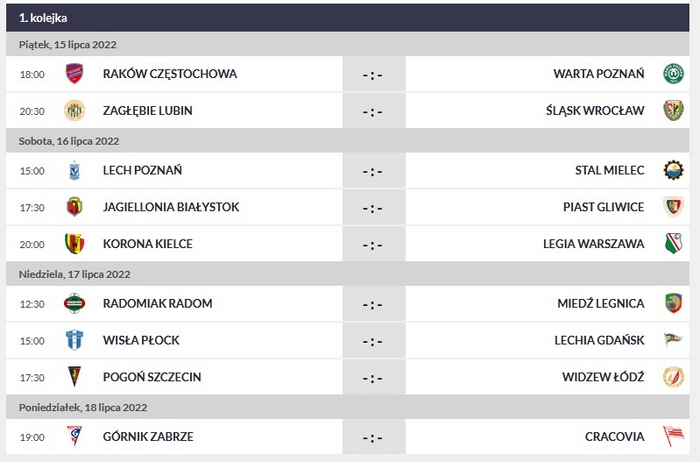
Task: Click the Lech Poznań club logo
Action: (x=74, y=171)
